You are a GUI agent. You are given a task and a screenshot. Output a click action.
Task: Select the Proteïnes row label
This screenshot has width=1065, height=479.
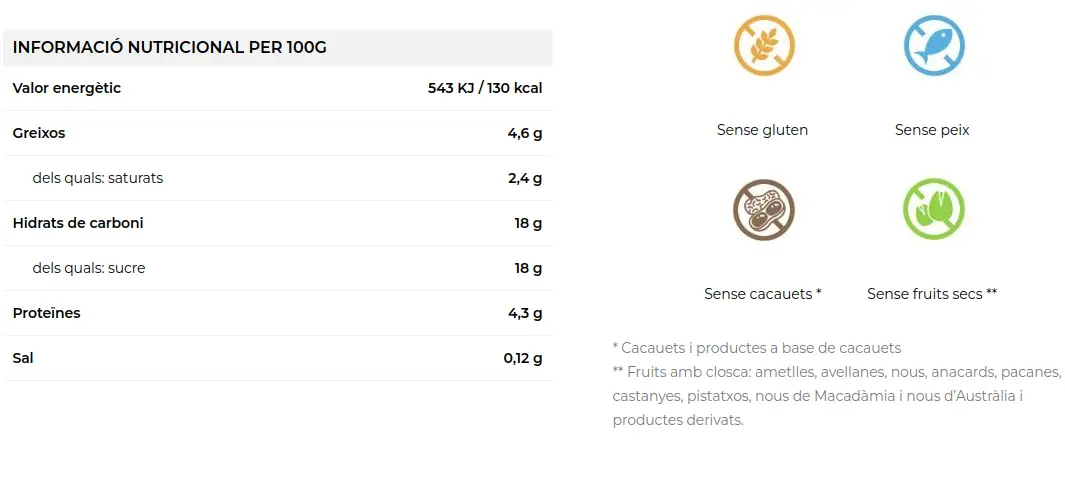click(46, 313)
